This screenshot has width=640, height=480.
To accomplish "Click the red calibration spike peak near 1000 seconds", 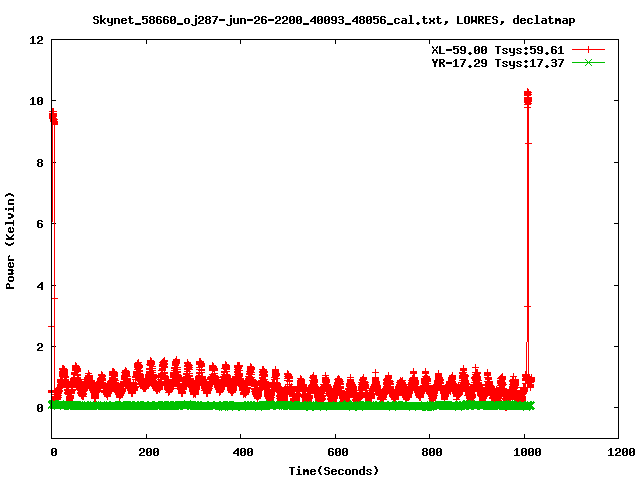I will 528,98.
